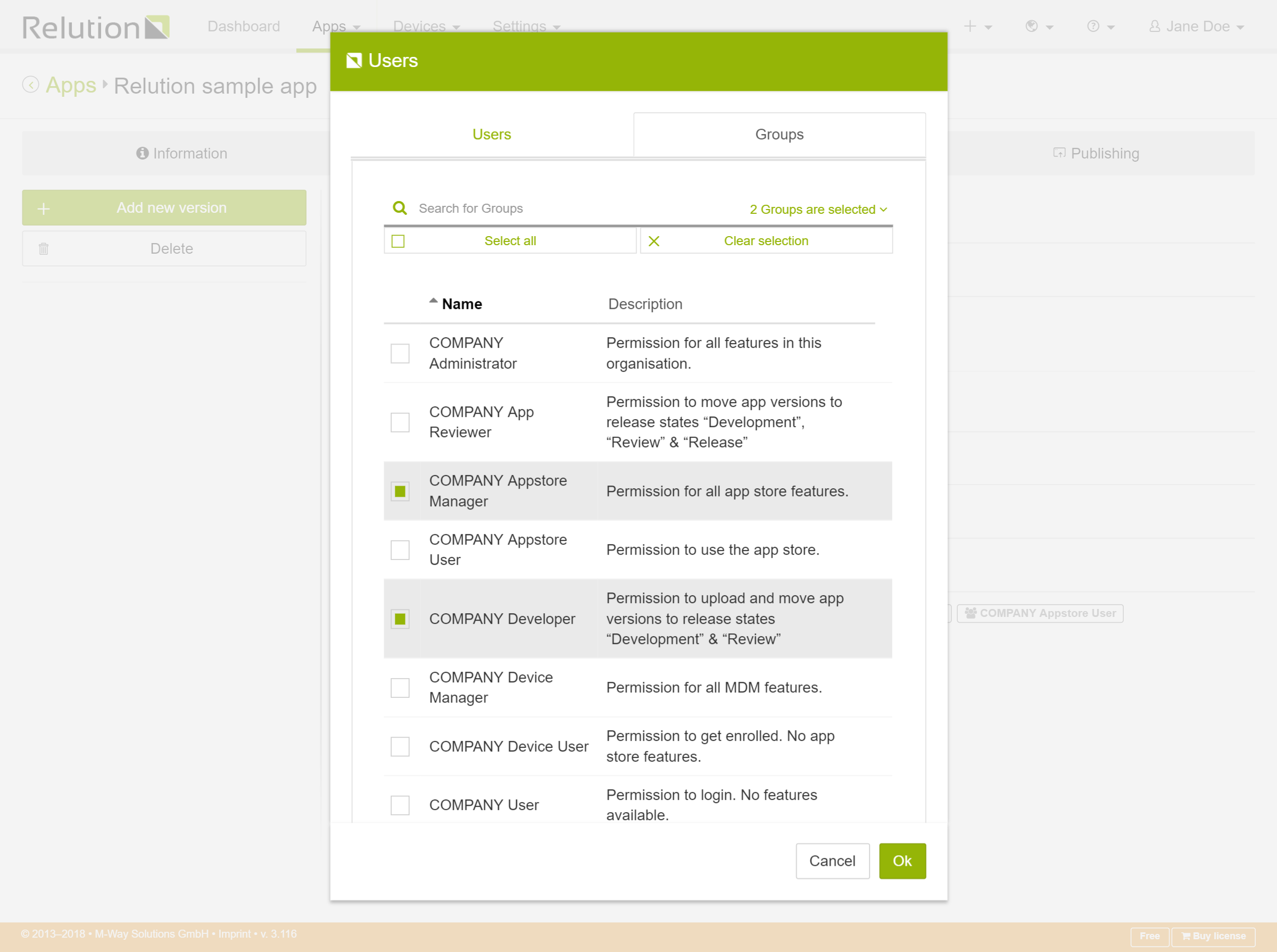Screen dimensions: 1277x952
Task: Click the plus icon on Add new version
Action: point(44,208)
